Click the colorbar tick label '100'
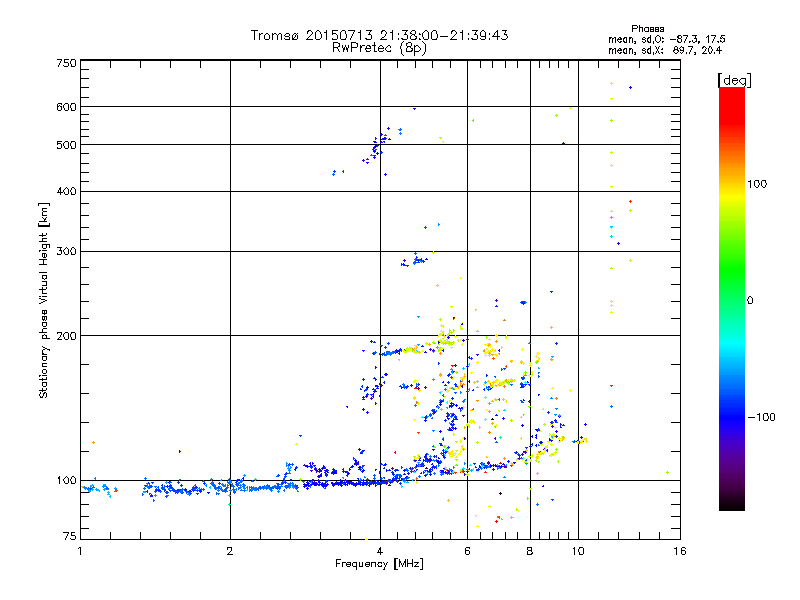Viewport: 800px width, 600px height. pos(757,184)
